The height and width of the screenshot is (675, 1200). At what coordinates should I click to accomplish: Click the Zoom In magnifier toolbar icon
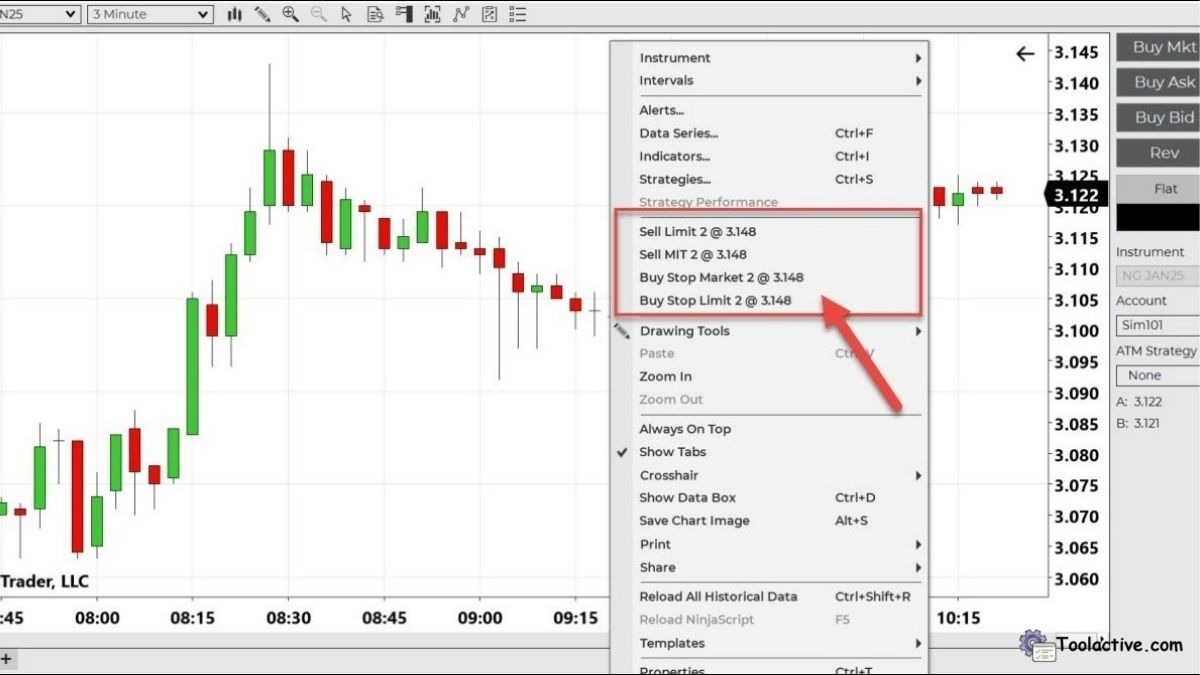click(x=291, y=14)
